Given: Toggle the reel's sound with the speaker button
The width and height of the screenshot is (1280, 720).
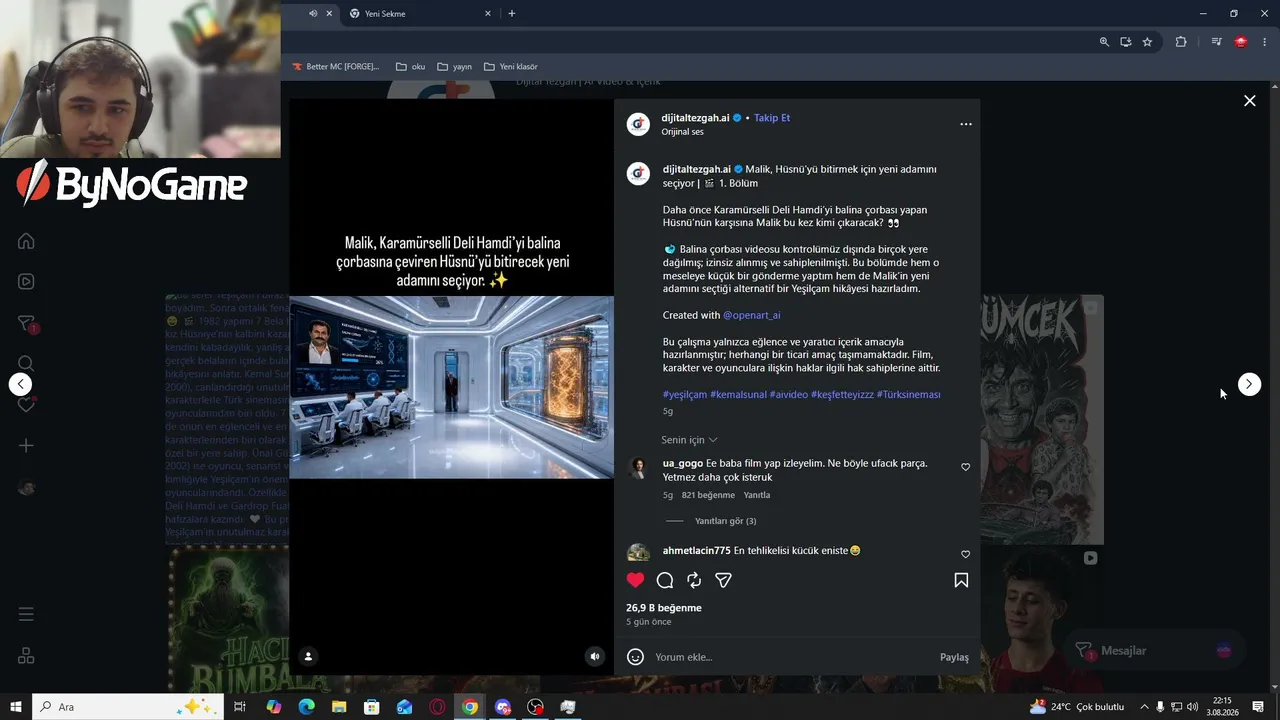Looking at the screenshot, I should [595, 656].
